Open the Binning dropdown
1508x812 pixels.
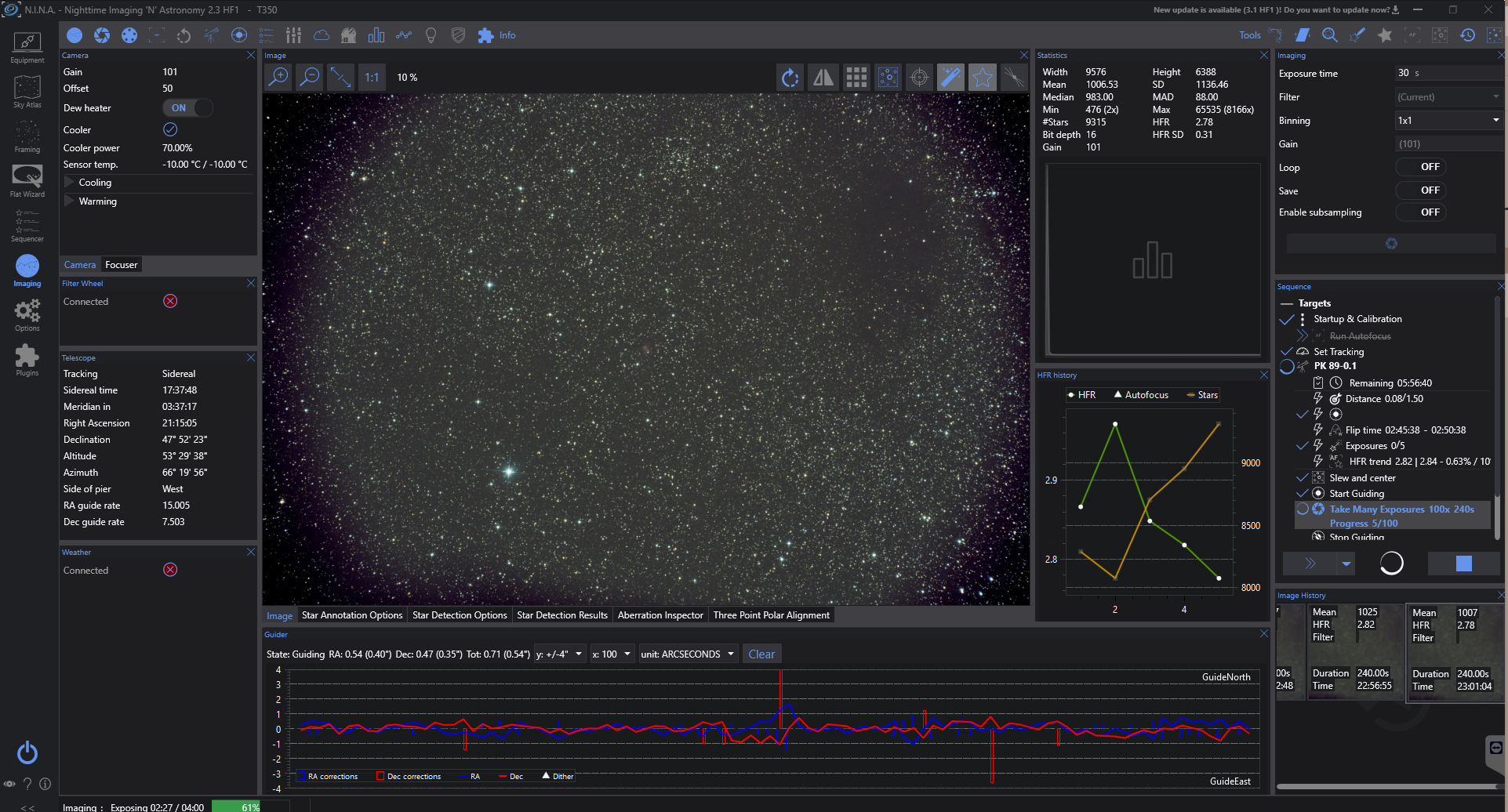click(1447, 121)
